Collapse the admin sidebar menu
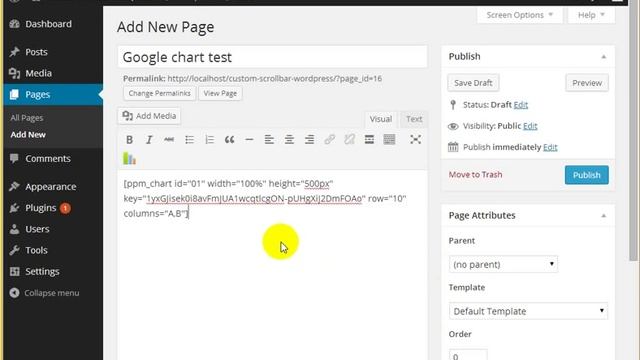Screen dimensions: 640x360 45,293
